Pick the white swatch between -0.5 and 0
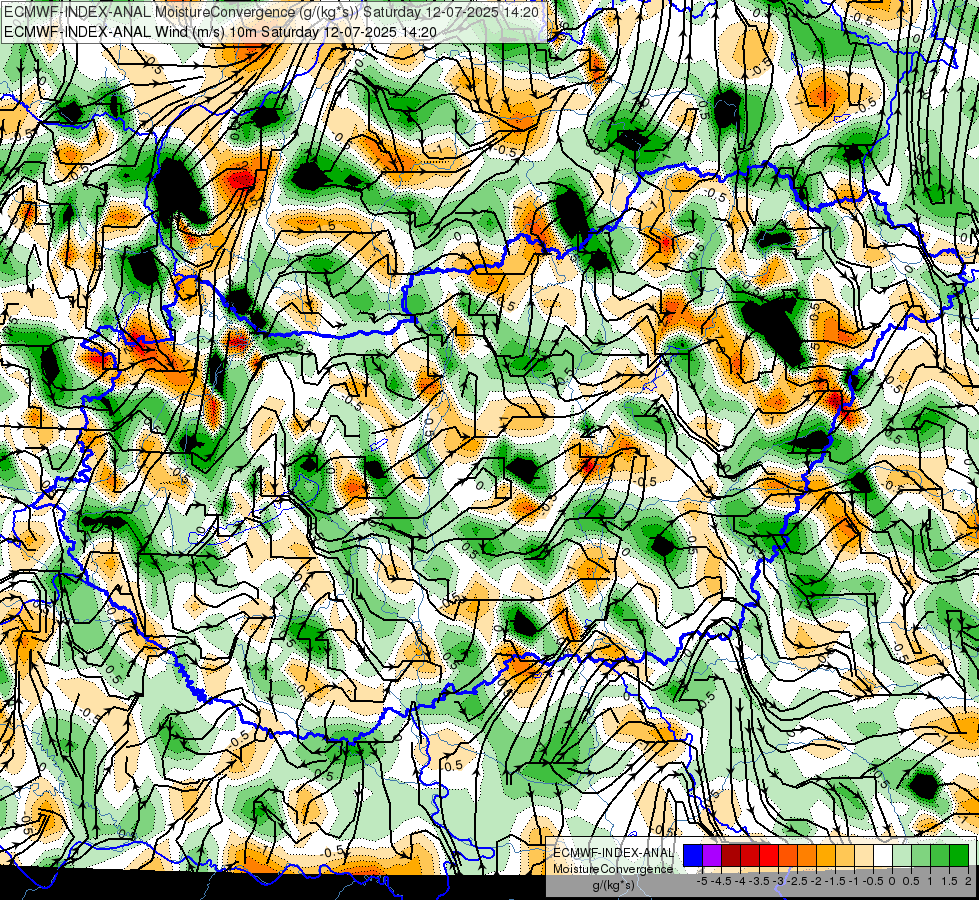Screen dimensions: 979x900 pyautogui.click(x=882, y=855)
